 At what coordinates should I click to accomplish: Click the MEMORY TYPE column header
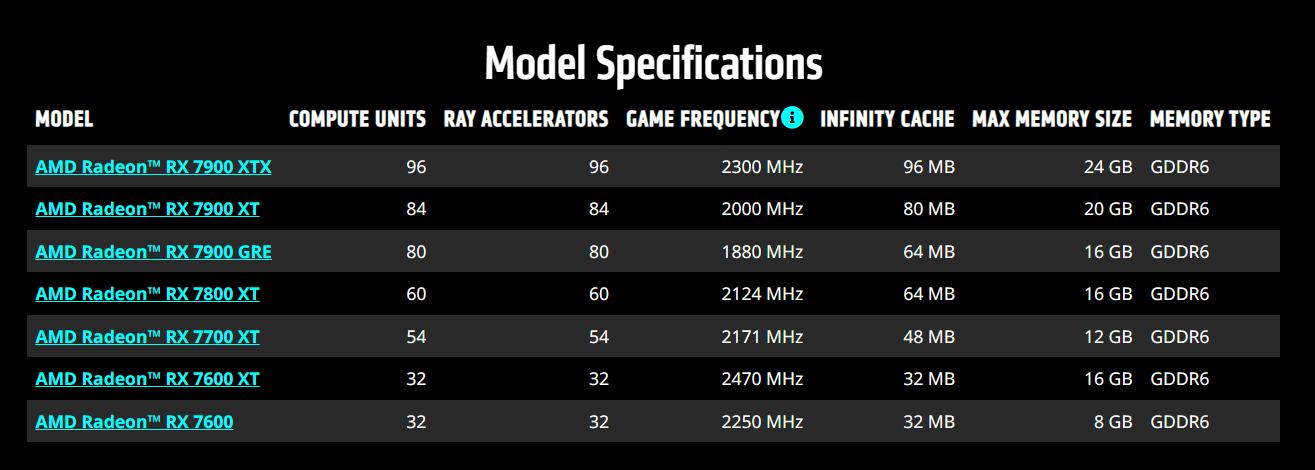tap(1210, 119)
